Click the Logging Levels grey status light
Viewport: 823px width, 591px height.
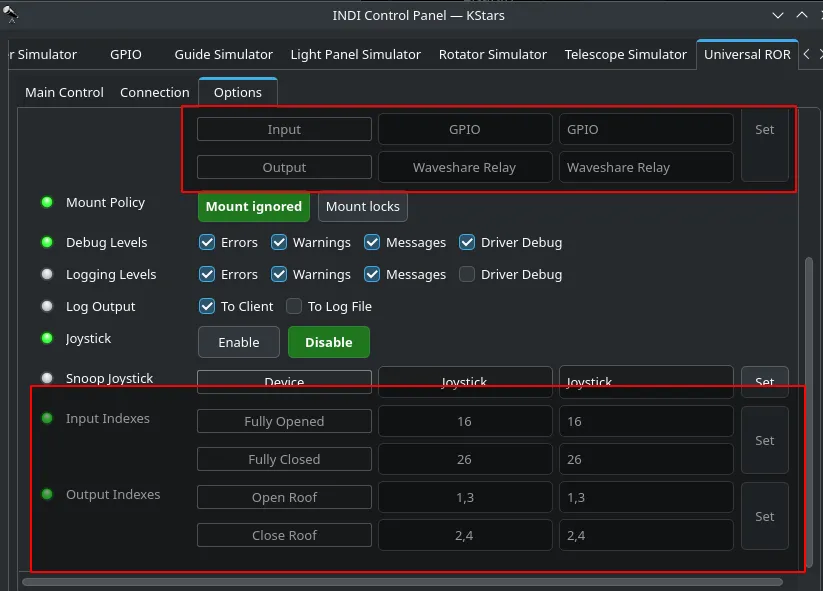(47, 274)
